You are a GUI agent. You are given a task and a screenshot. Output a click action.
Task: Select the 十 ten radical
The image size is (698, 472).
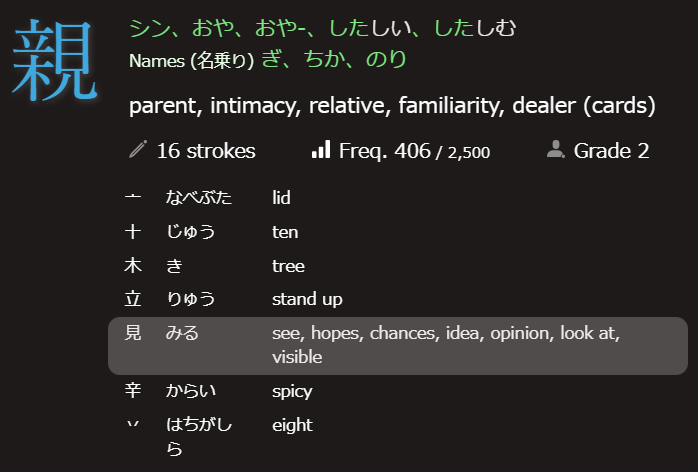pos(132,232)
